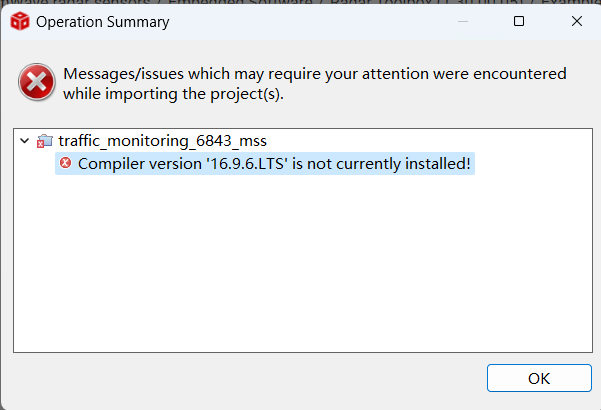Click the Code Composer Studio cube icon
601x410 pixels.
click(20, 21)
